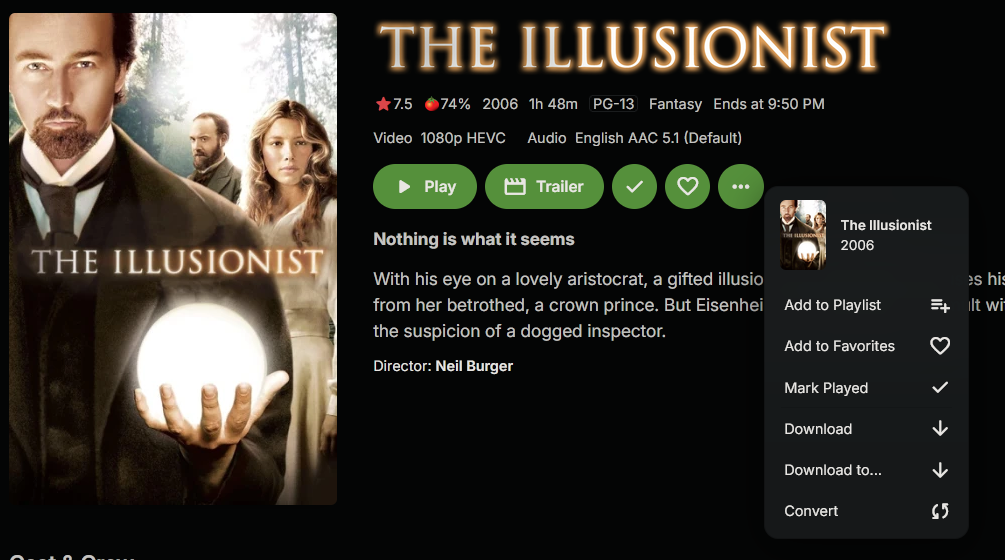
Task: Click the convert sync arrows icon
Action: click(x=940, y=511)
